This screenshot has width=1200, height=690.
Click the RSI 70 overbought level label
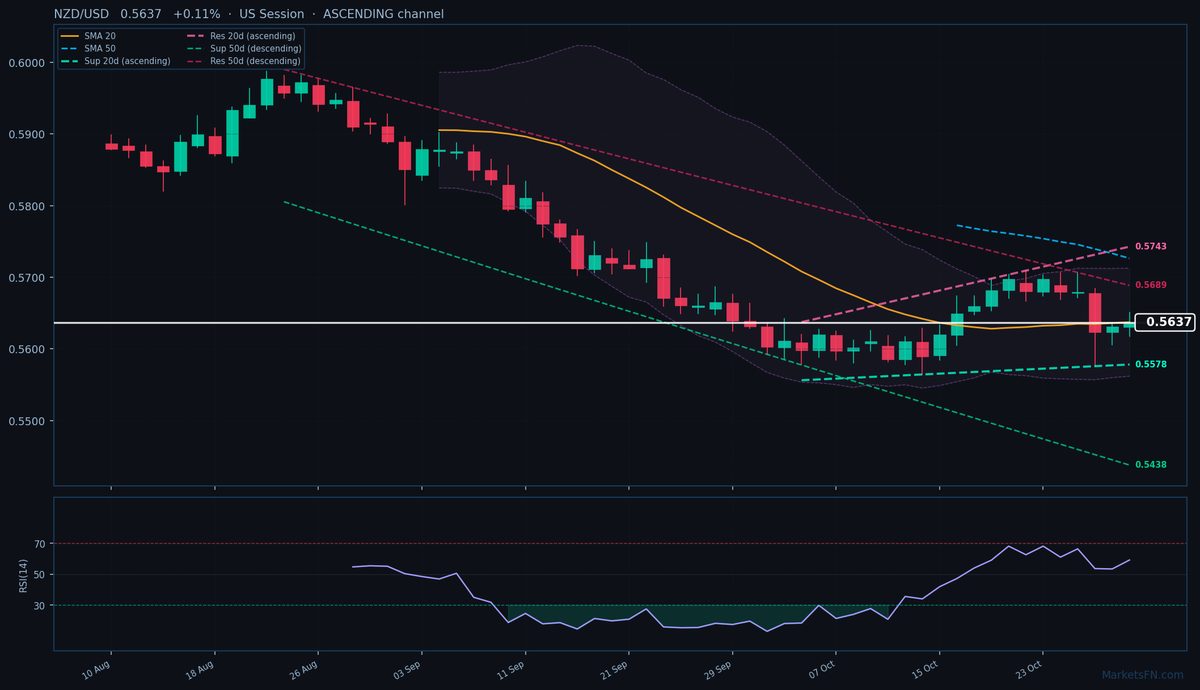point(41,544)
